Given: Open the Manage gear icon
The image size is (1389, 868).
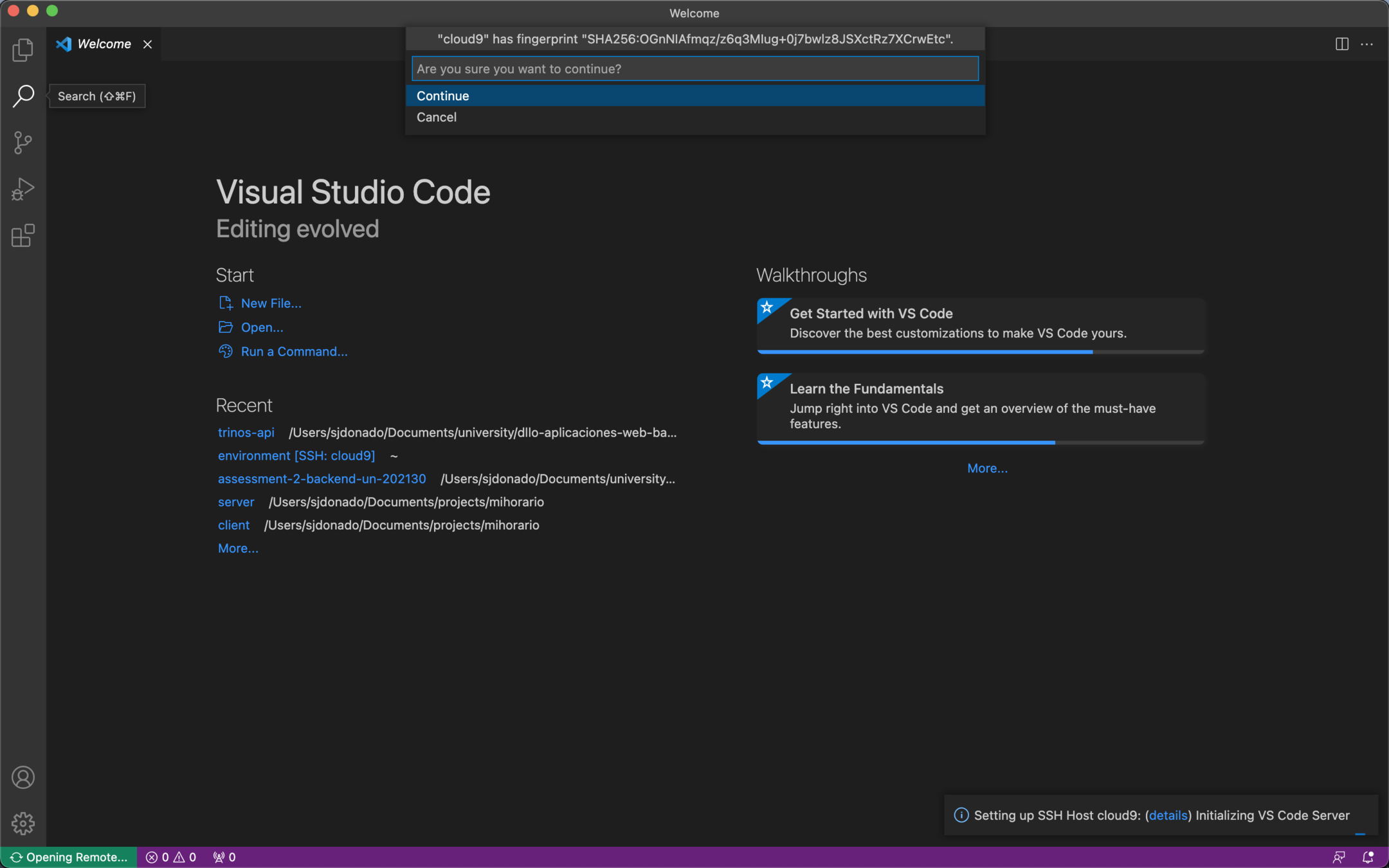Looking at the screenshot, I should point(23,823).
